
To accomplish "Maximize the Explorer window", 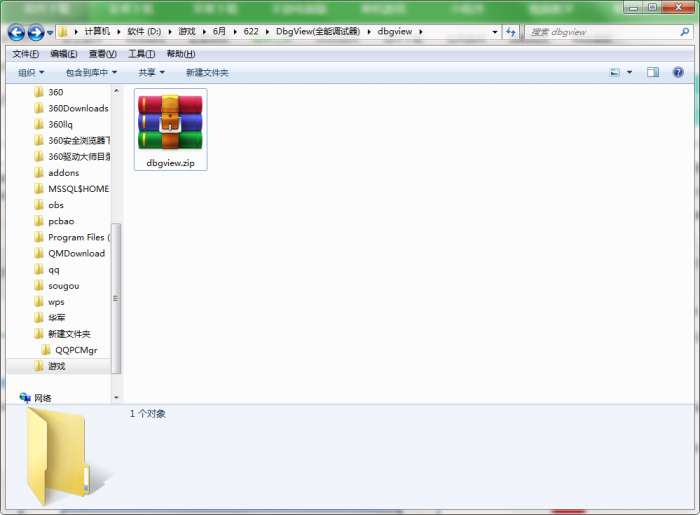I will 652,7.
